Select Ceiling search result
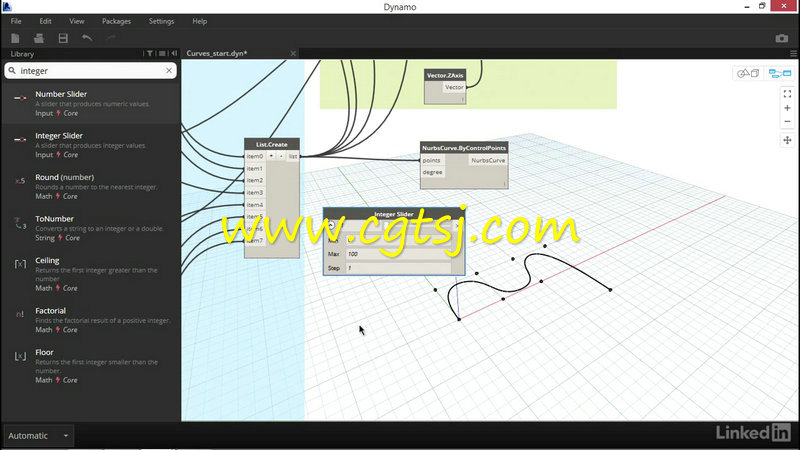800x450 pixels. tap(91, 274)
